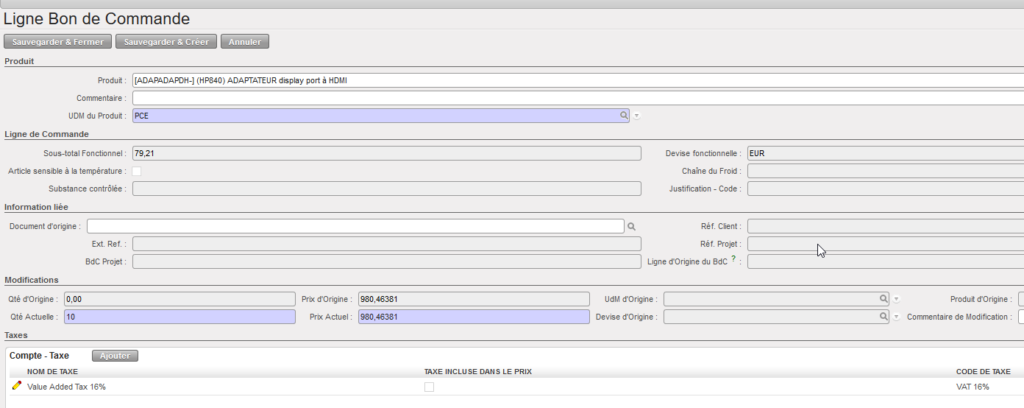This screenshot has height=408, width=1024.
Task: Click the search icon in UdM d'Origine
Action: (x=883, y=299)
